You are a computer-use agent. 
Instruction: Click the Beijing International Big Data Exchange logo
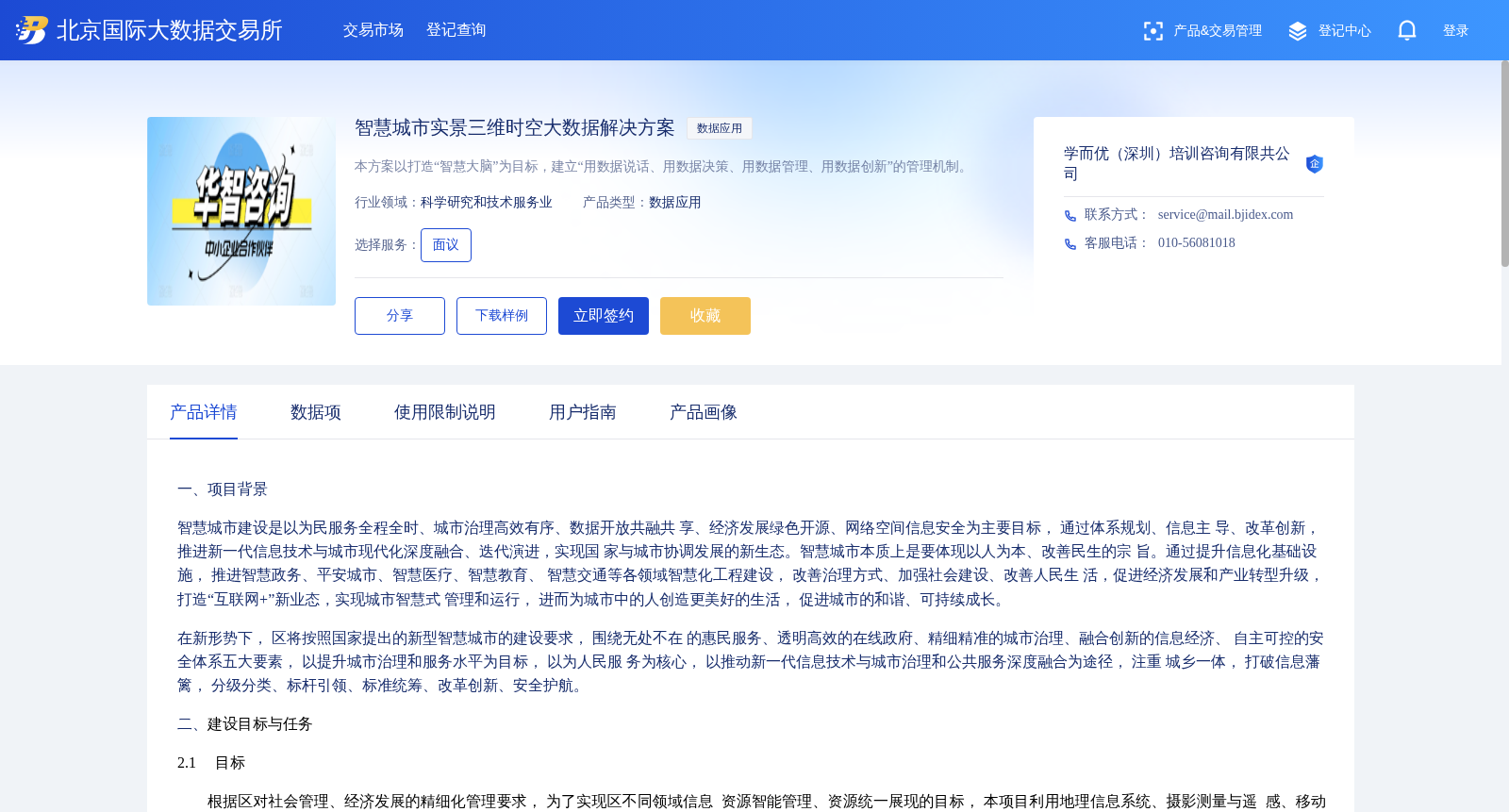pyautogui.click(x=31, y=30)
